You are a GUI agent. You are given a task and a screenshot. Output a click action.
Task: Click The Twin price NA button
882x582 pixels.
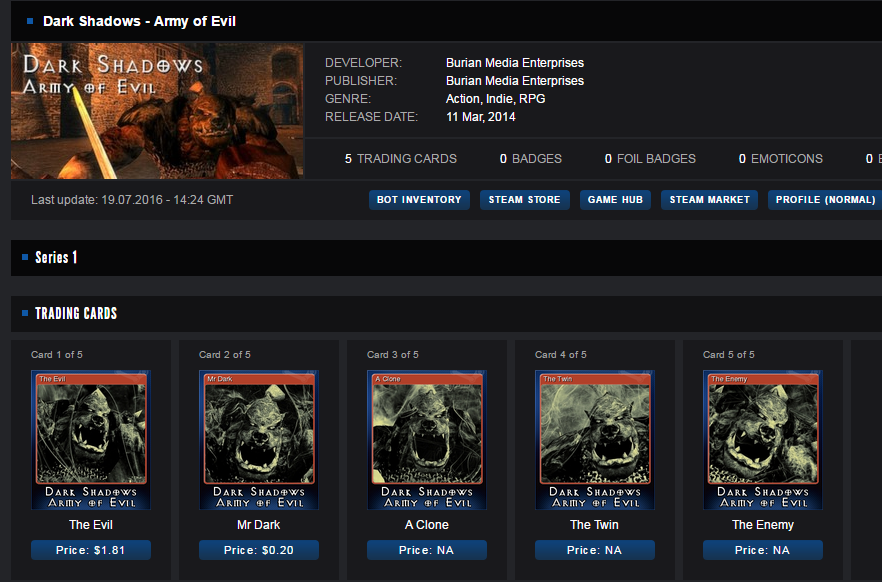click(x=595, y=550)
